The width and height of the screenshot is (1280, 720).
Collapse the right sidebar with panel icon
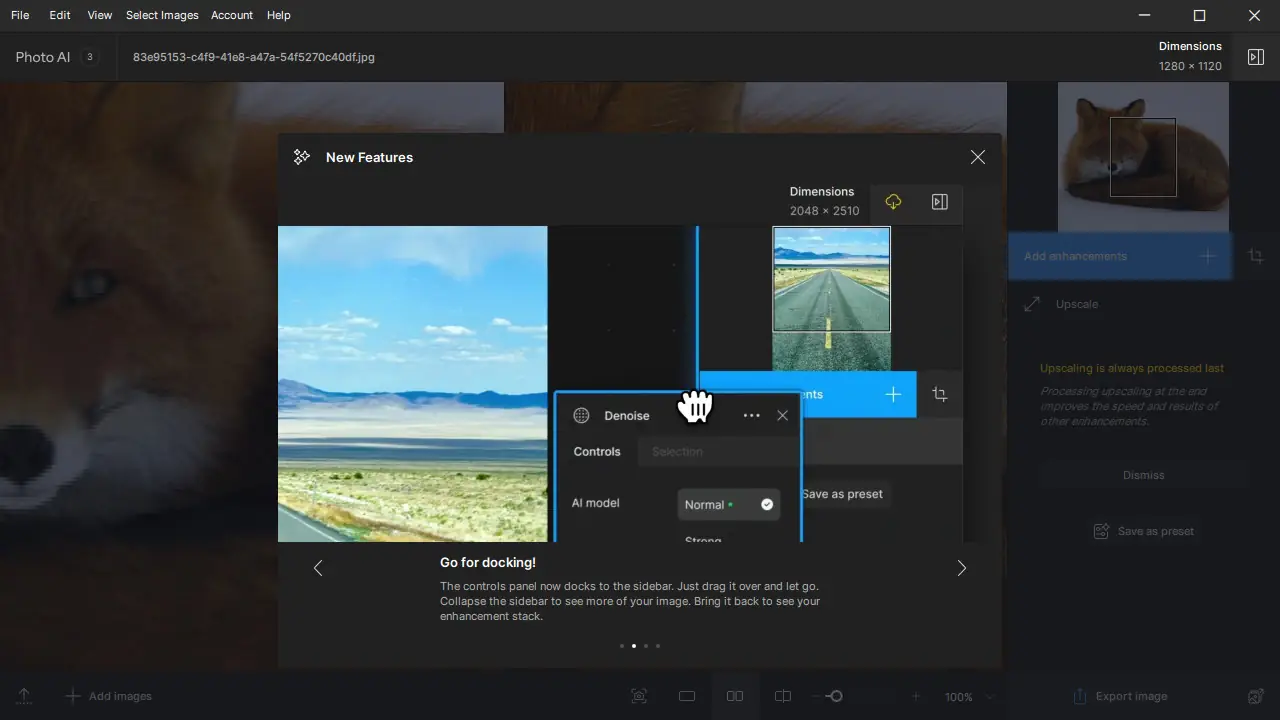(x=1256, y=56)
